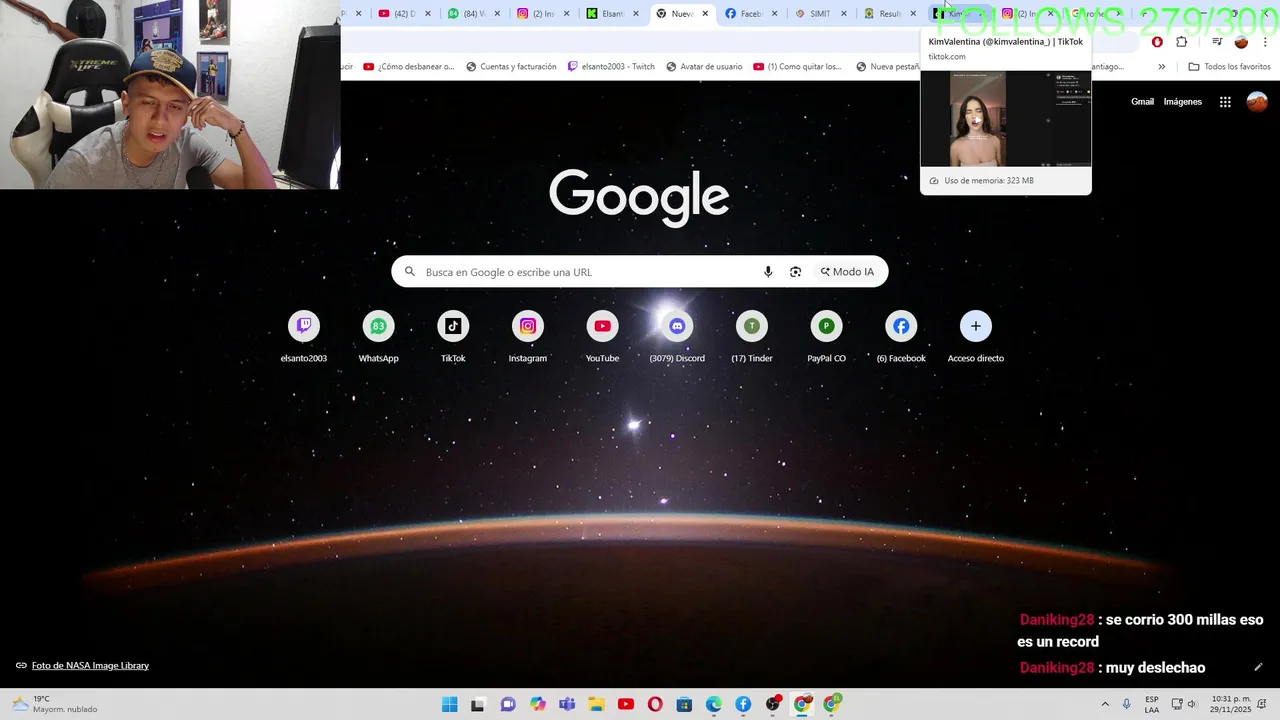Image resolution: width=1280 pixels, height=720 pixels.
Task: Open the ESP LAA language selector
Action: [x=1152, y=704]
